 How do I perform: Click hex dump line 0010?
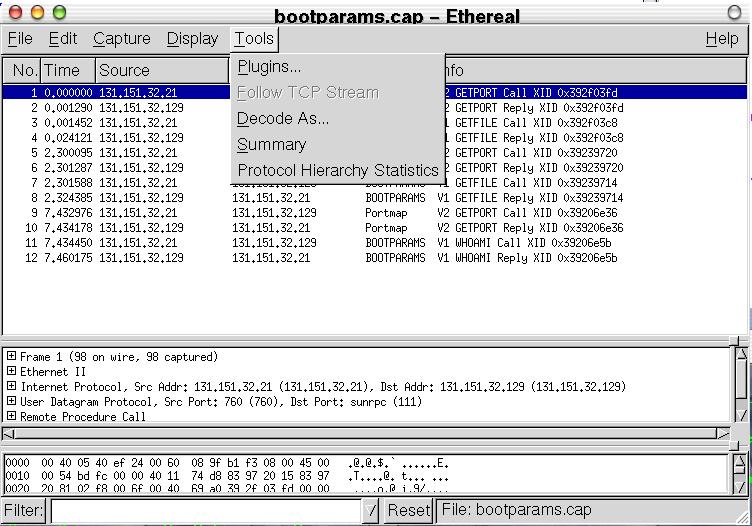tap(227, 476)
